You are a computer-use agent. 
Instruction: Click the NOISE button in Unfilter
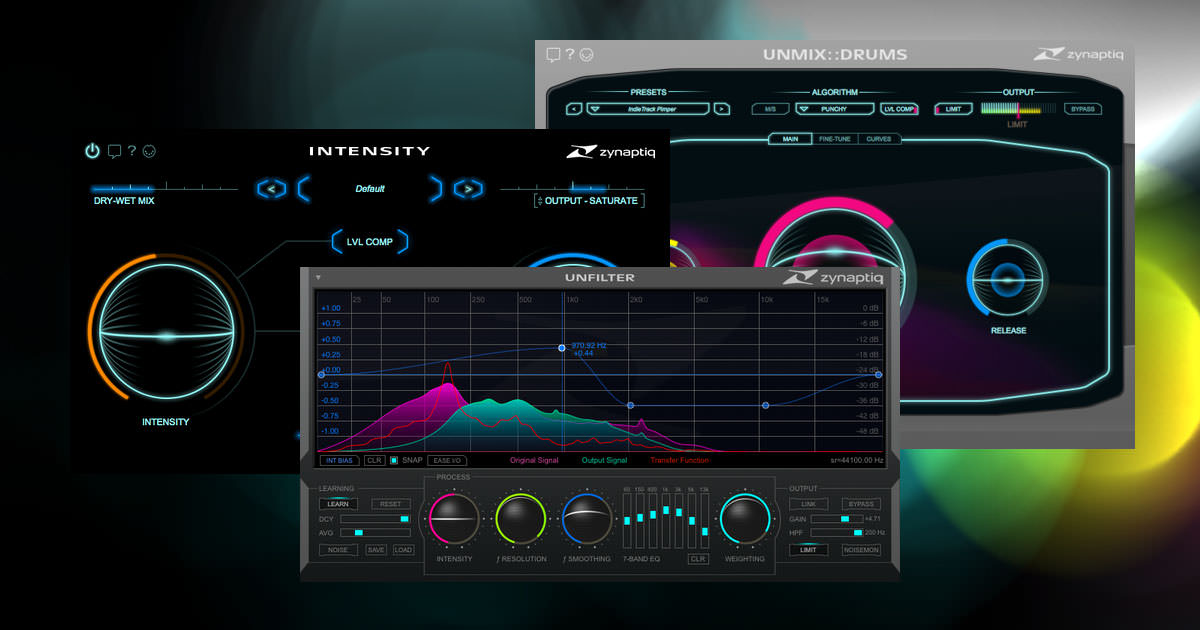(x=338, y=550)
